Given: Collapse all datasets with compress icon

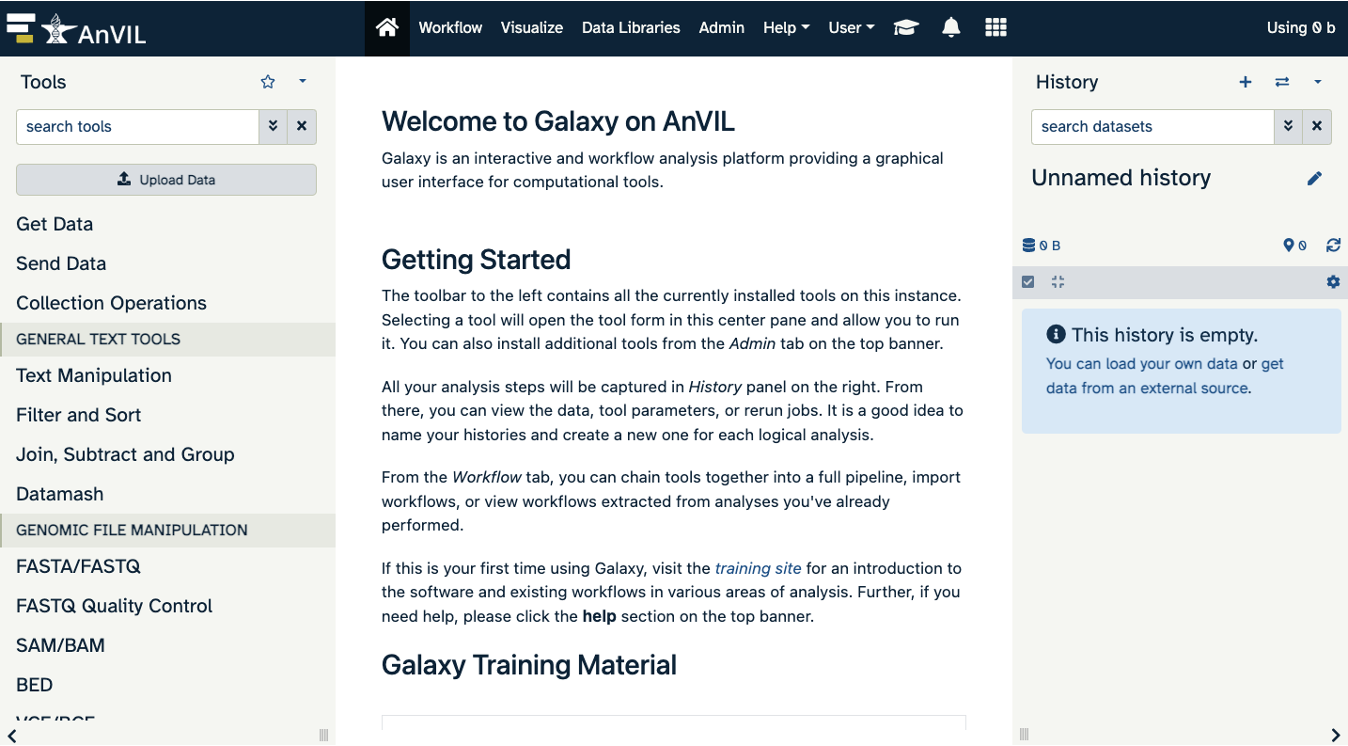Looking at the screenshot, I should click(1058, 282).
